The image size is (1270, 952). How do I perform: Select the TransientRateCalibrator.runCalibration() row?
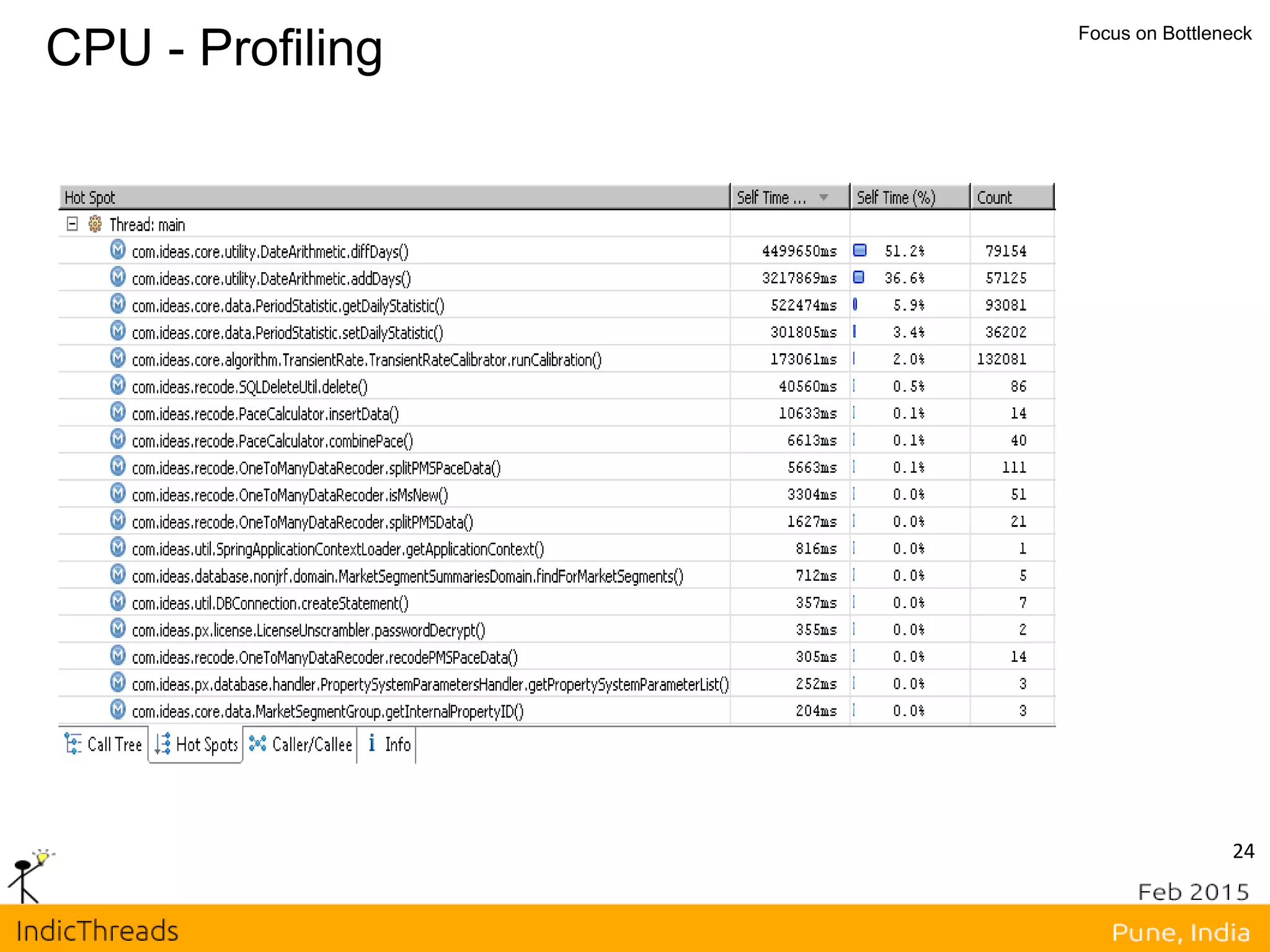366,360
